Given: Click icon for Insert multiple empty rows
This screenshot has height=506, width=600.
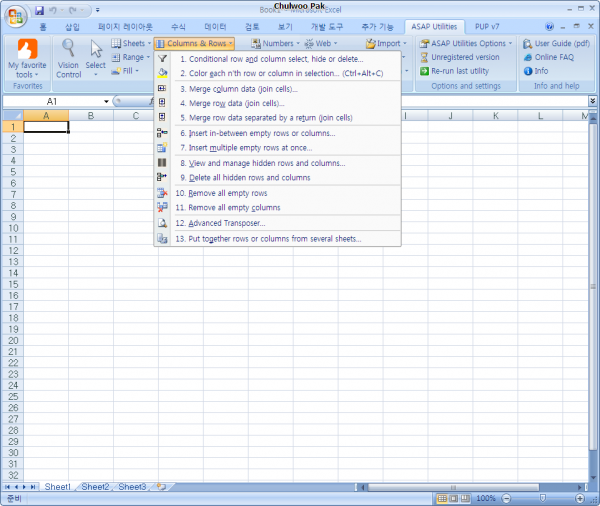Looking at the screenshot, I should (162, 147).
